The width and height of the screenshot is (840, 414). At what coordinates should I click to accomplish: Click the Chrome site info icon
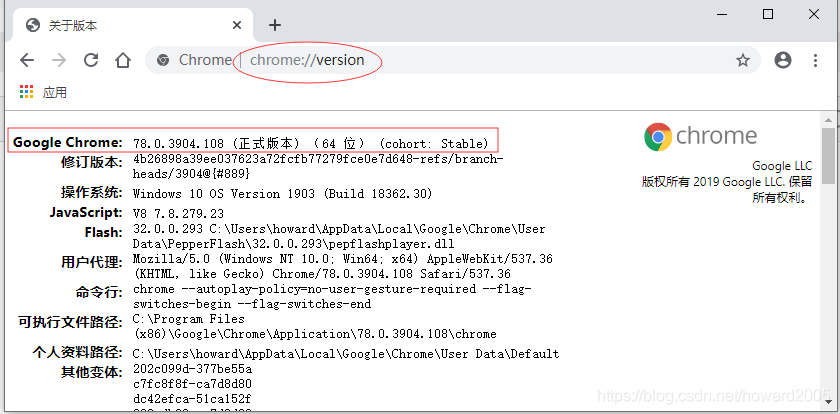point(163,60)
